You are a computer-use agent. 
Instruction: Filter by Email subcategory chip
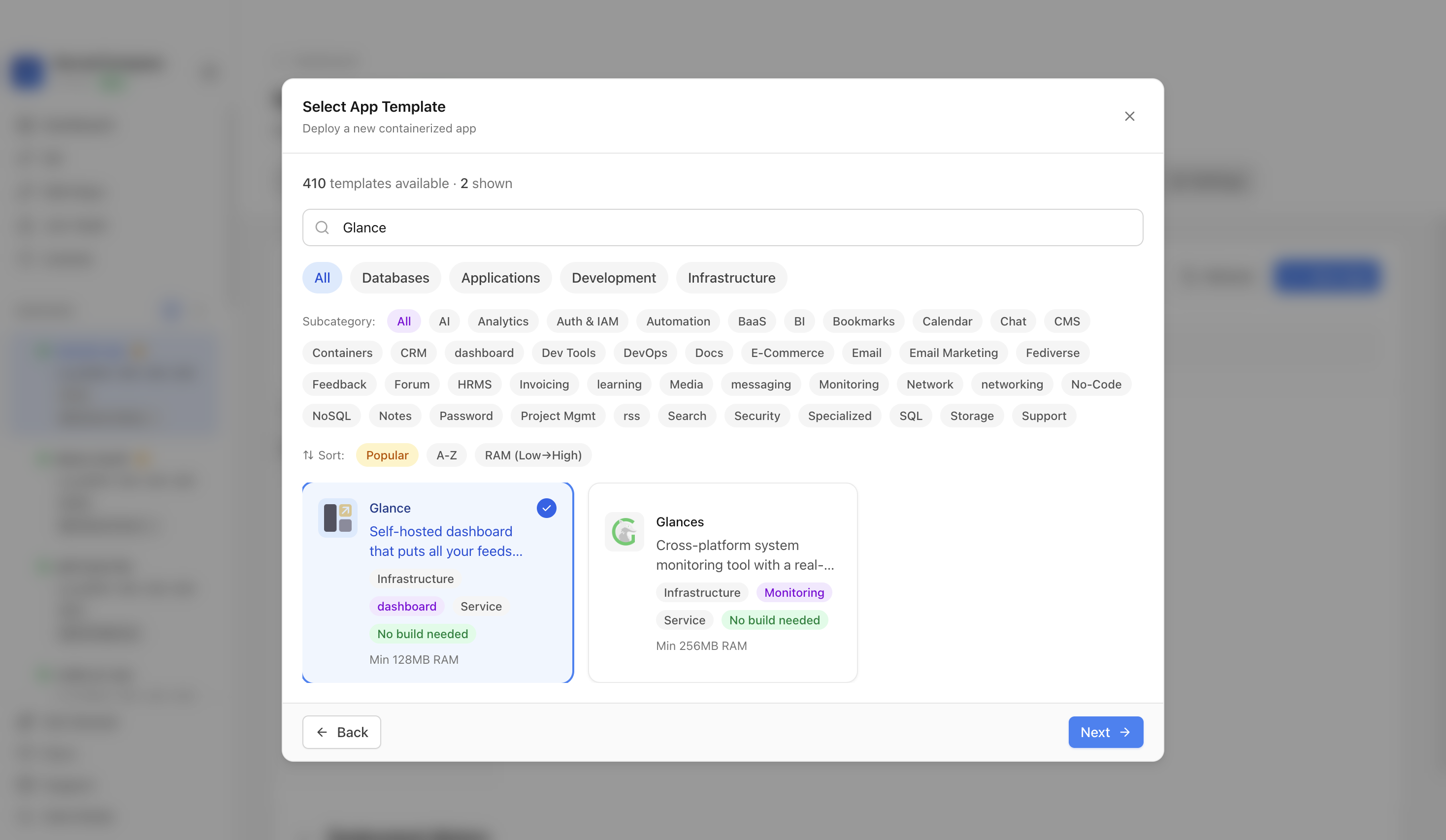866,353
